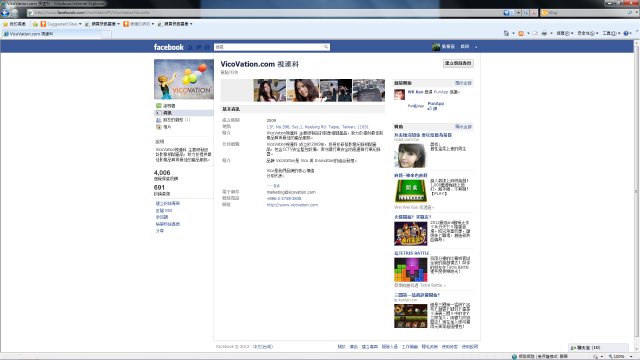Viewport: 640px width, 360px height.
Task: Open the Suggested Sites favorites-bar item
Action: pos(61,24)
